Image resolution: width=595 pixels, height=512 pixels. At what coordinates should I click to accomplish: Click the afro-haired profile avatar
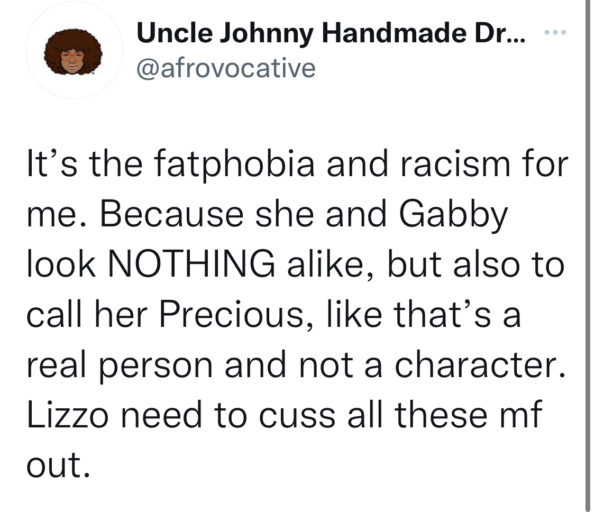[74, 51]
